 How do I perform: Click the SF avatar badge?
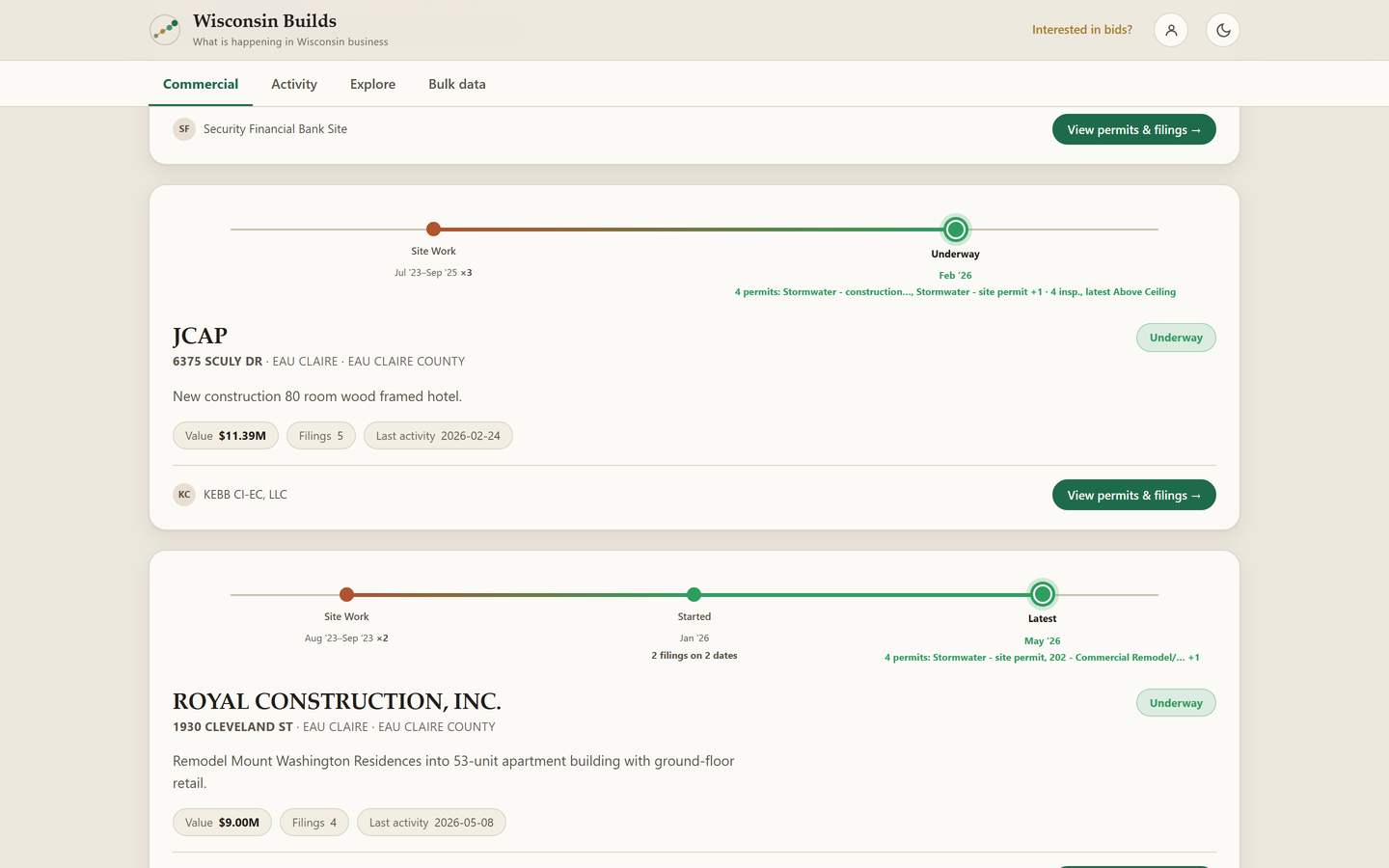[184, 129]
